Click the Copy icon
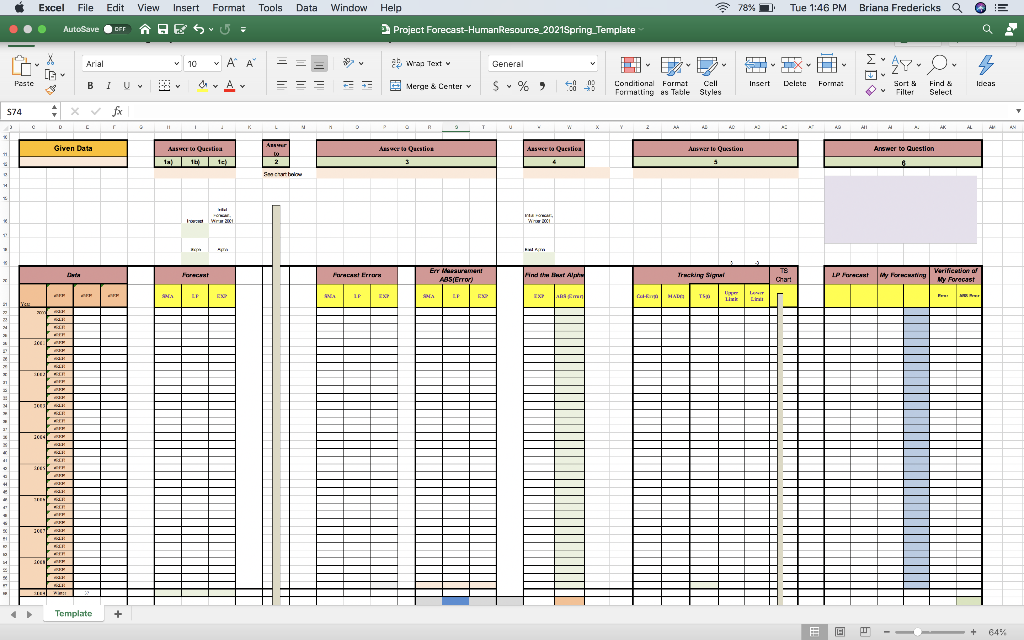 tap(50, 74)
